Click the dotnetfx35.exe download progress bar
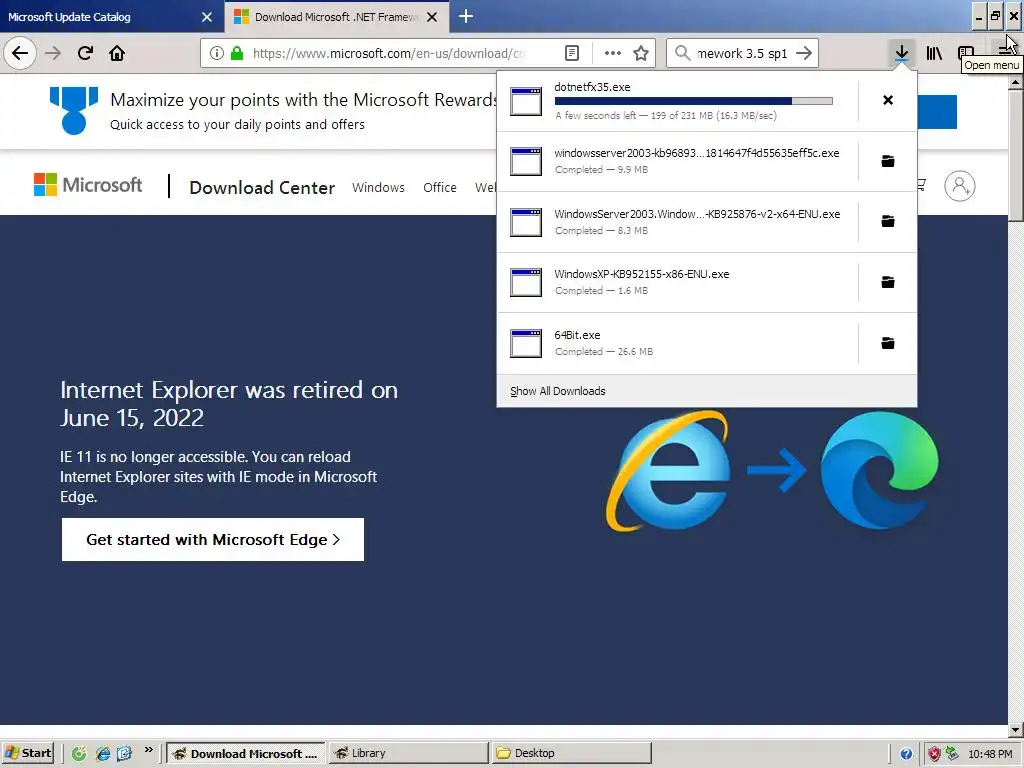Viewport: 1024px width, 768px height. coord(694,101)
